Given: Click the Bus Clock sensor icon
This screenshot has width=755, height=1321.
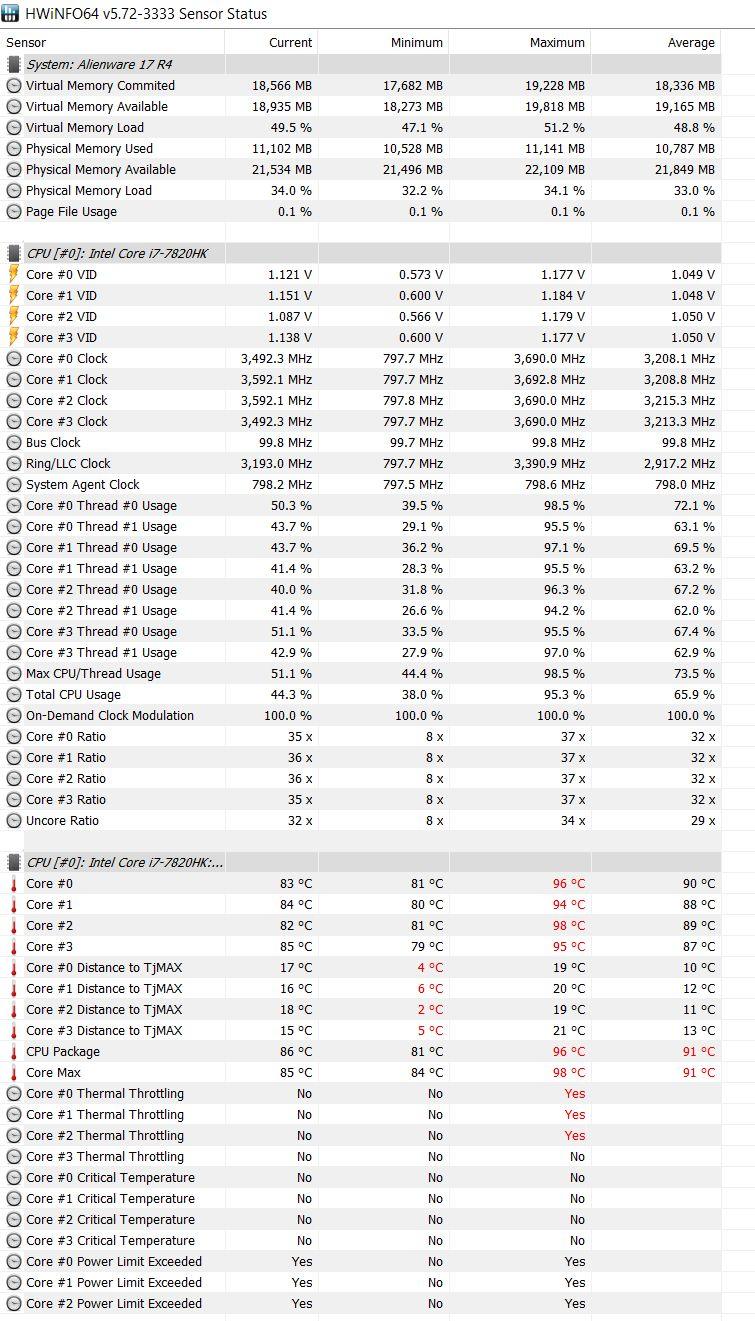Looking at the screenshot, I should click(x=14, y=442).
